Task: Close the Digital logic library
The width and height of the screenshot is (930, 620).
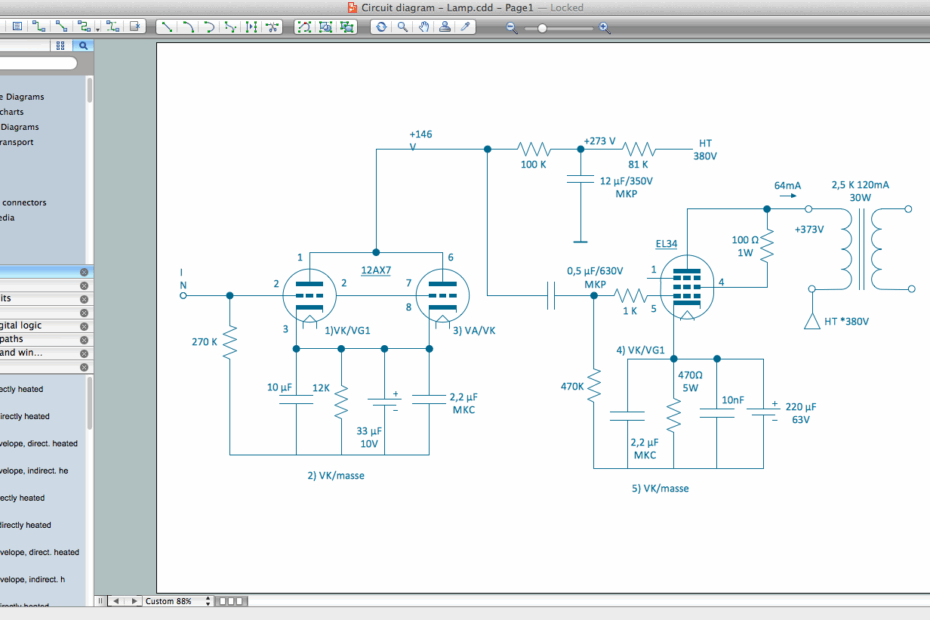Action: (84, 325)
